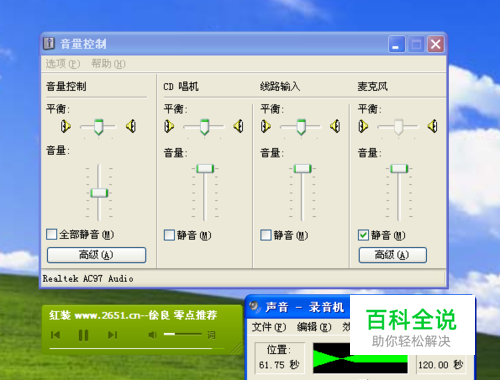Click speaker mute icon in green player
500x380 pixels.
tap(153, 334)
